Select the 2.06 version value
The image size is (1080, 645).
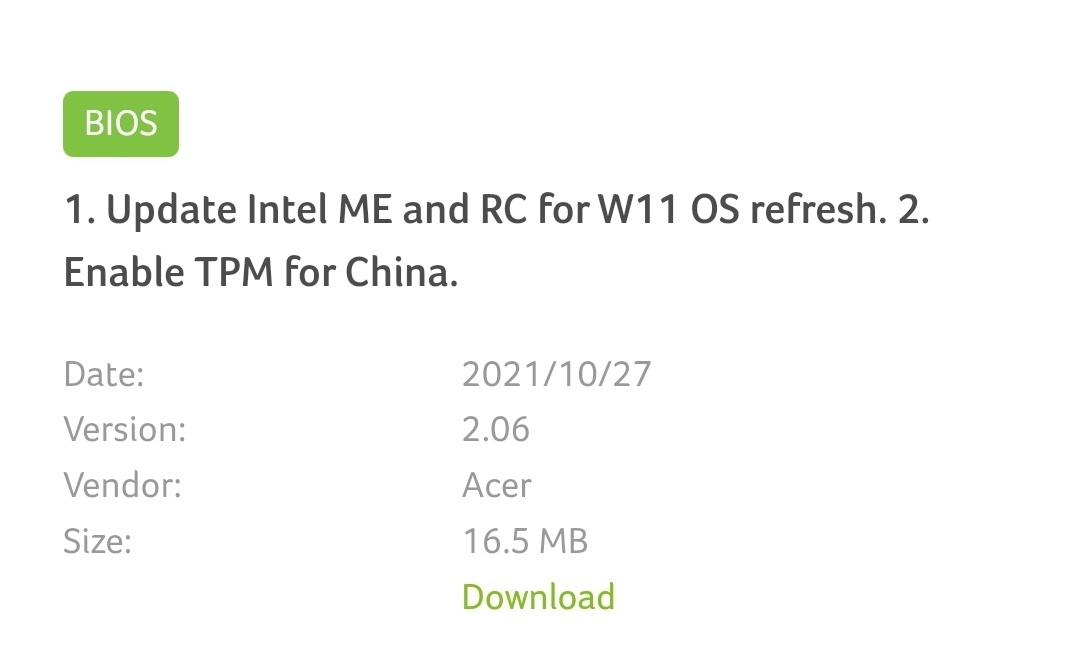click(496, 429)
